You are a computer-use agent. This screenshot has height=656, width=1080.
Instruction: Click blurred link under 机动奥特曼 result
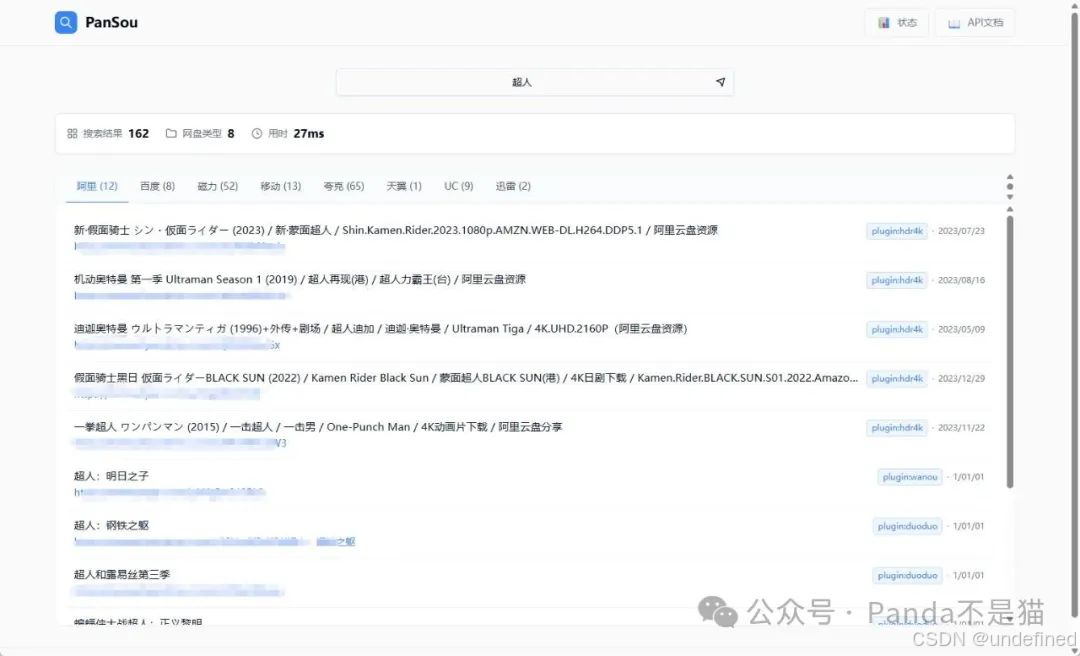181,296
